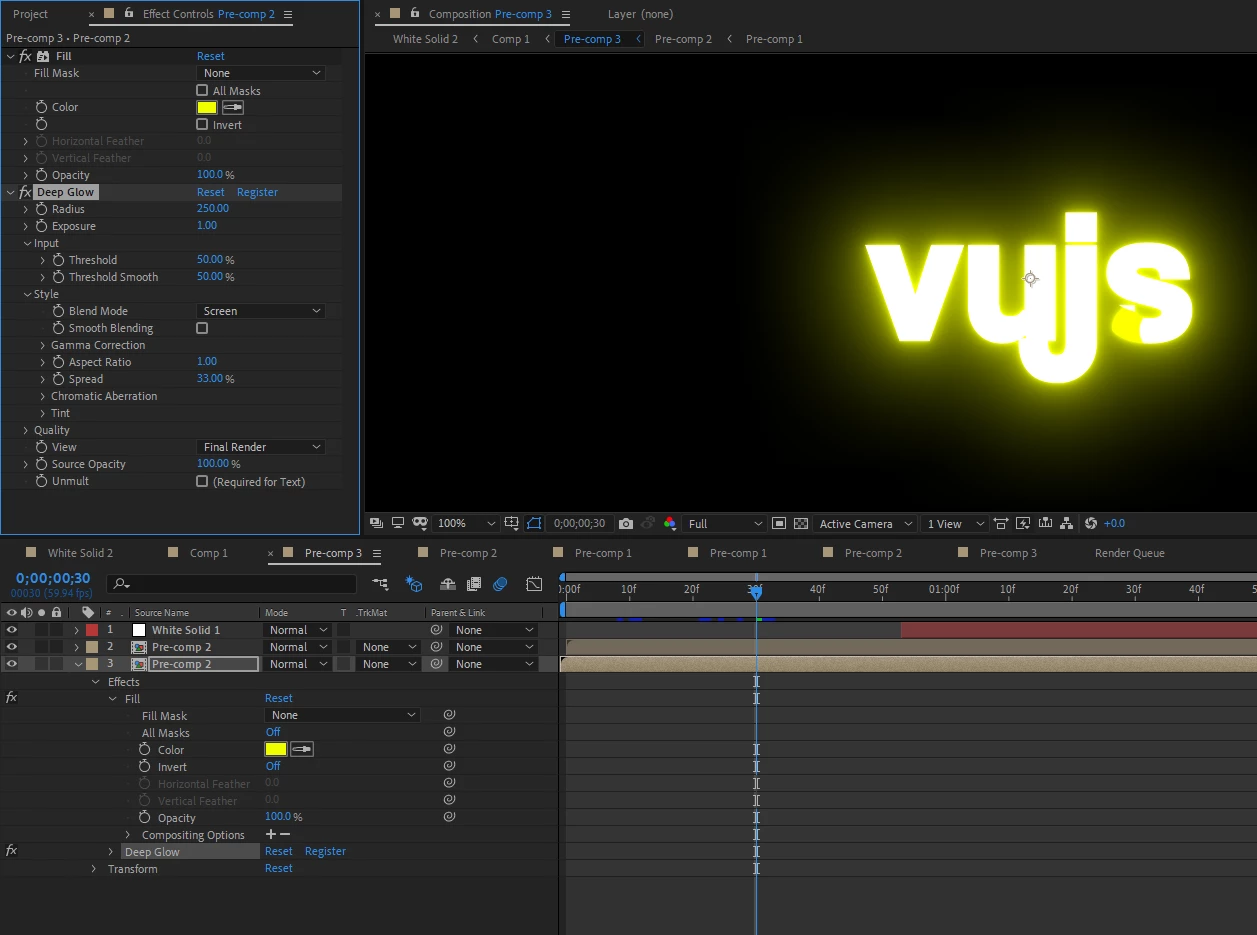Expand the Transform group of layer 3
The image size is (1257, 935).
pos(94,869)
